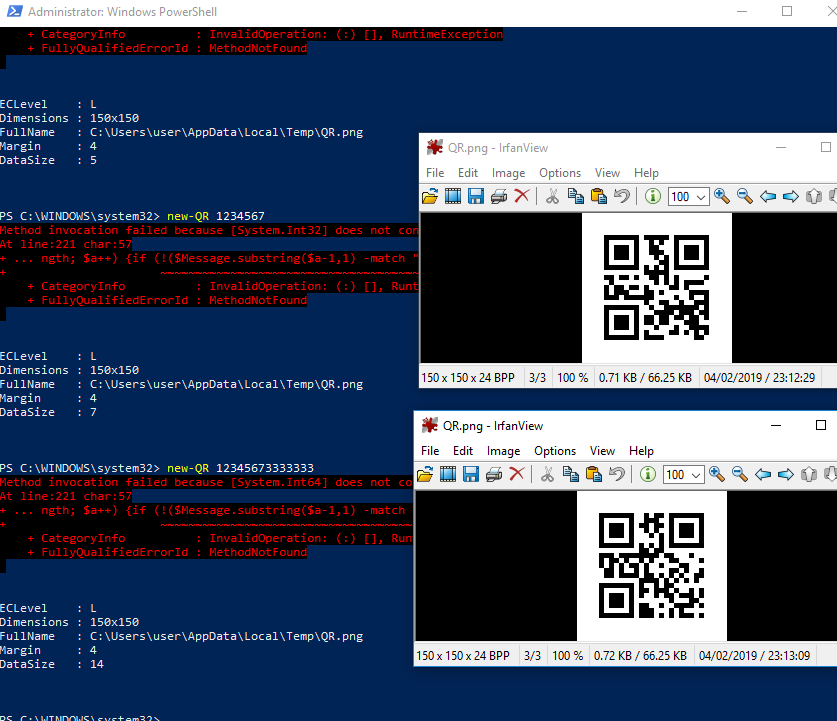Go to previous image in 0.72 KB IrfanView window

click(x=763, y=474)
